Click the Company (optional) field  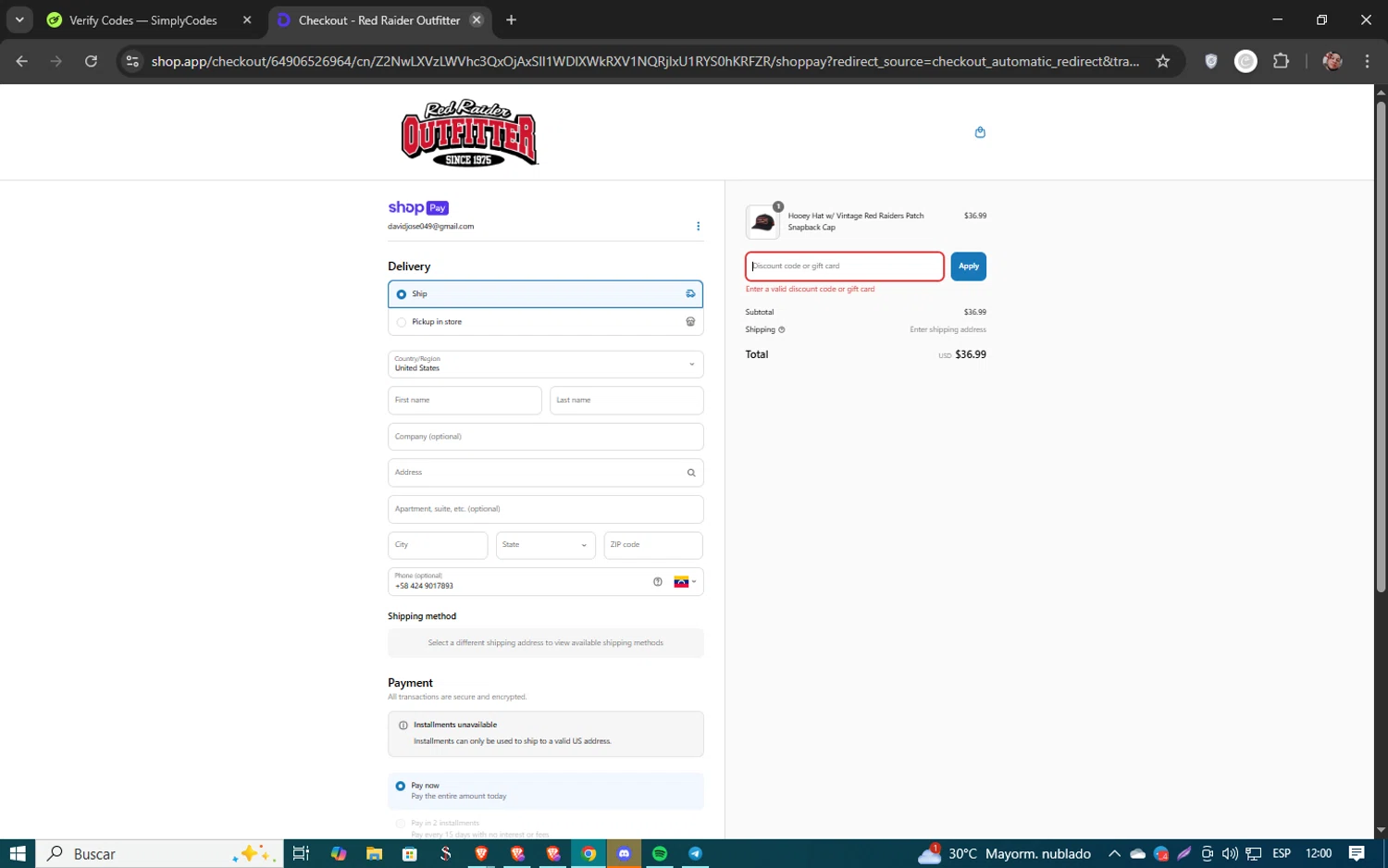coord(546,437)
